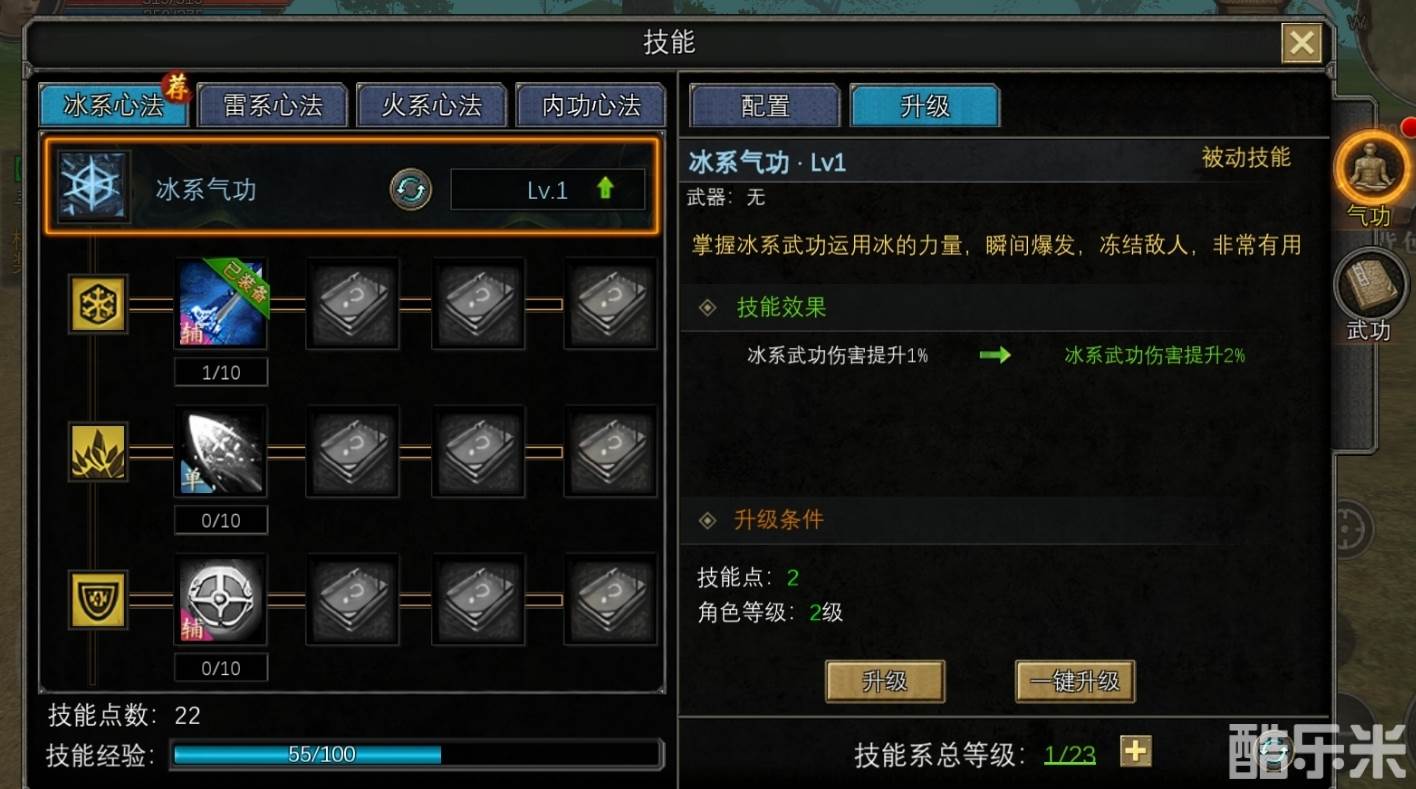The width and height of the screenshot is (1416, 789).
Task: Select the equipped ice sword skill icon
Action: pyautogui.click(x=221, y=304)
